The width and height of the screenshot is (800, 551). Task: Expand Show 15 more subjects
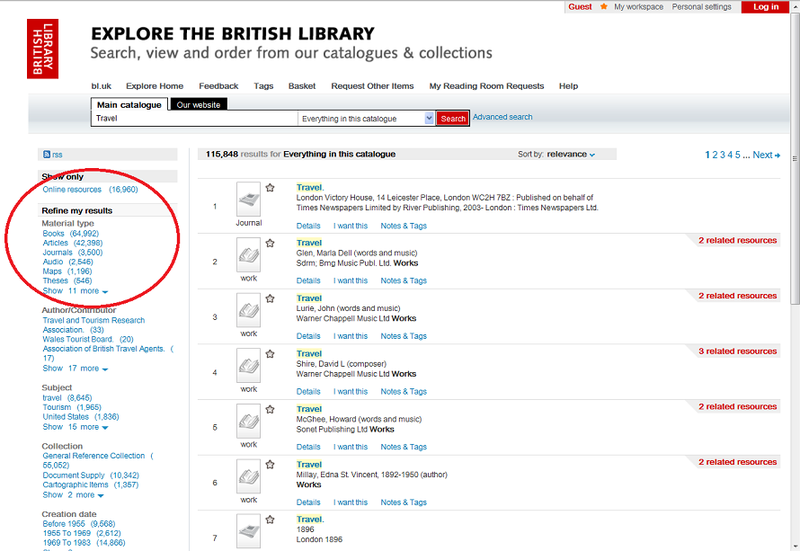tap(76, 427)
